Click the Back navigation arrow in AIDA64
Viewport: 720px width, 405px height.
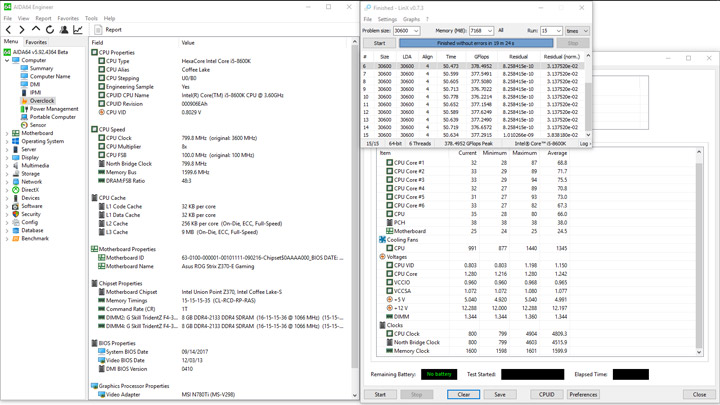(x=9, y=30)
